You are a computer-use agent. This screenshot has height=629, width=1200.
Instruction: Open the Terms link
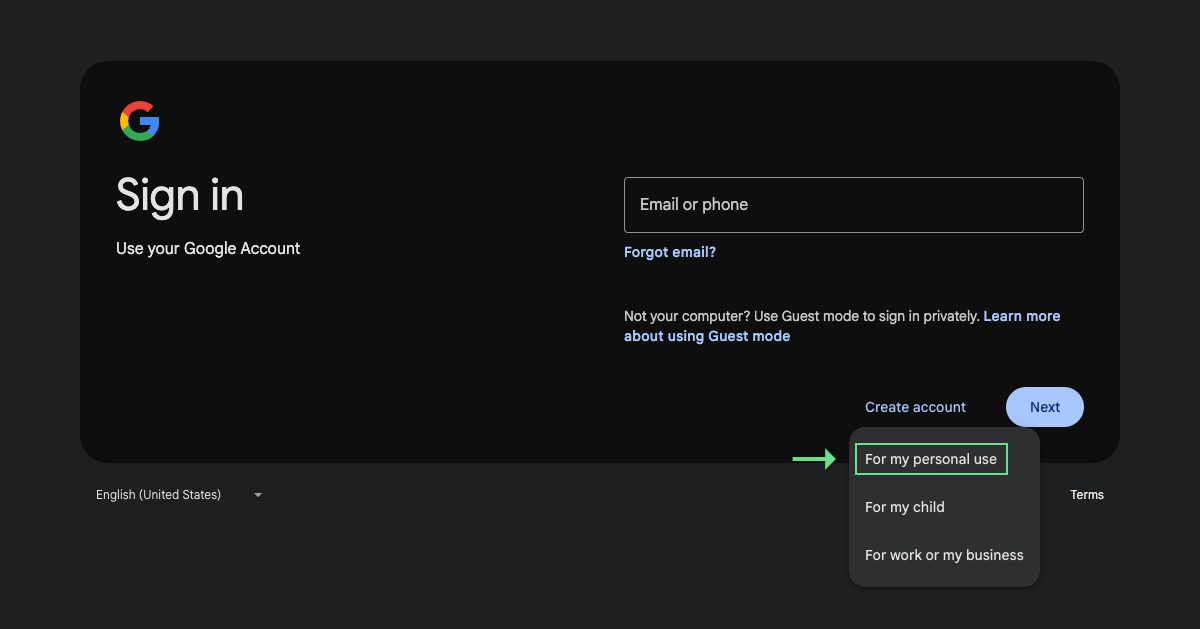pos(1087,495)
